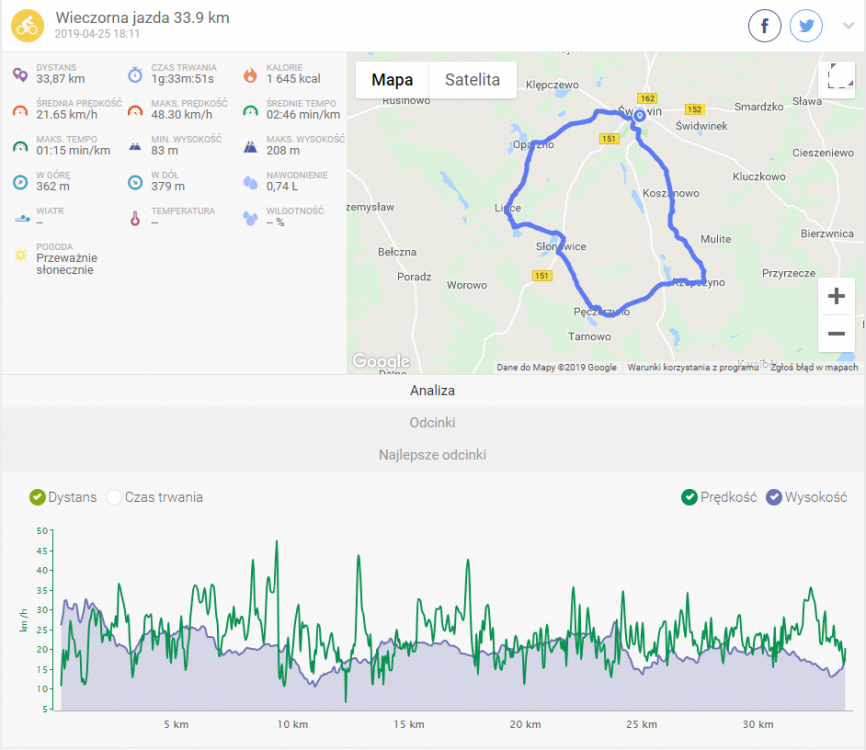Select the Mapa map view

392,80
